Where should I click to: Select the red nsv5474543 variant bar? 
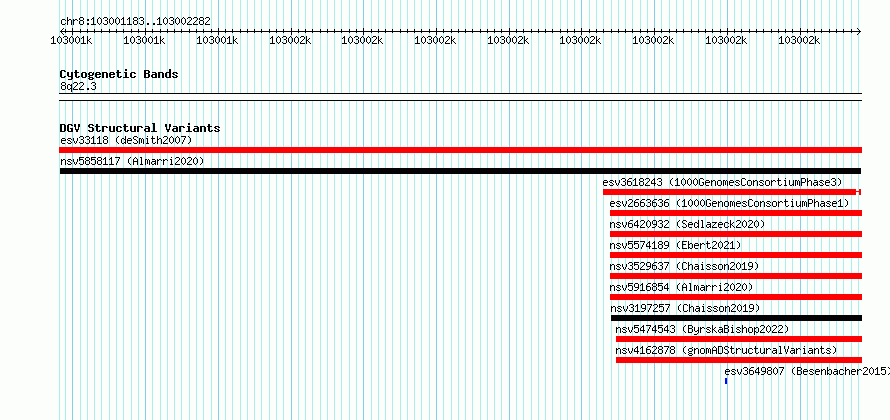[x=739, y=339]
